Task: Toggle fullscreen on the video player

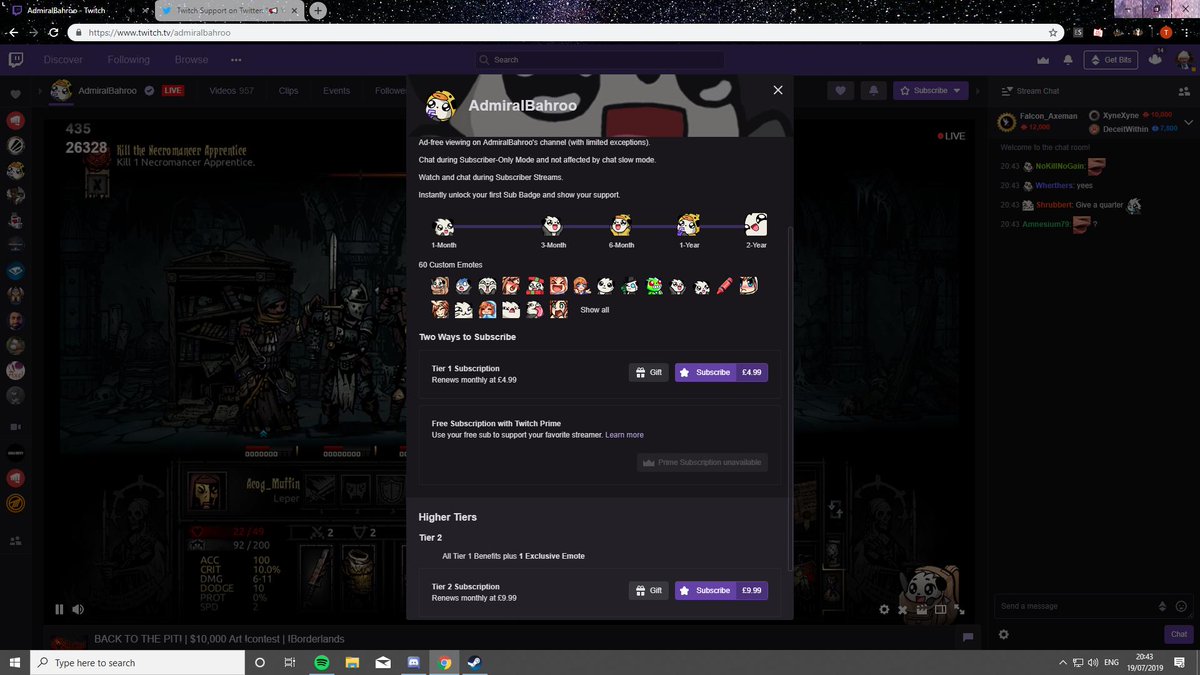Action: click(x=960, y=609)
